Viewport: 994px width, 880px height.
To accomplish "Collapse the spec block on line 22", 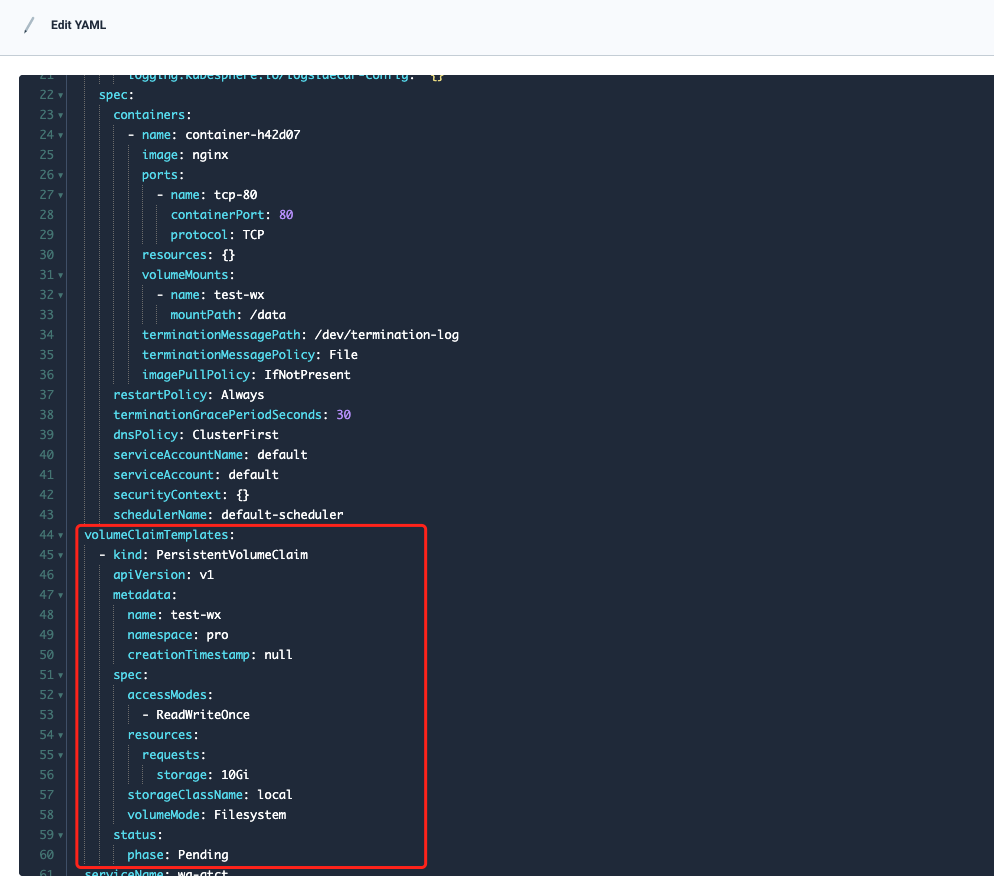I will pyautogui.click(x=58, y=94).
